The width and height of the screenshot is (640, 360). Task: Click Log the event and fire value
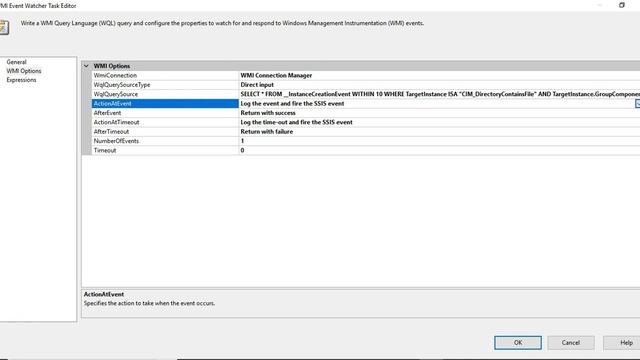[x=292, y=104]
